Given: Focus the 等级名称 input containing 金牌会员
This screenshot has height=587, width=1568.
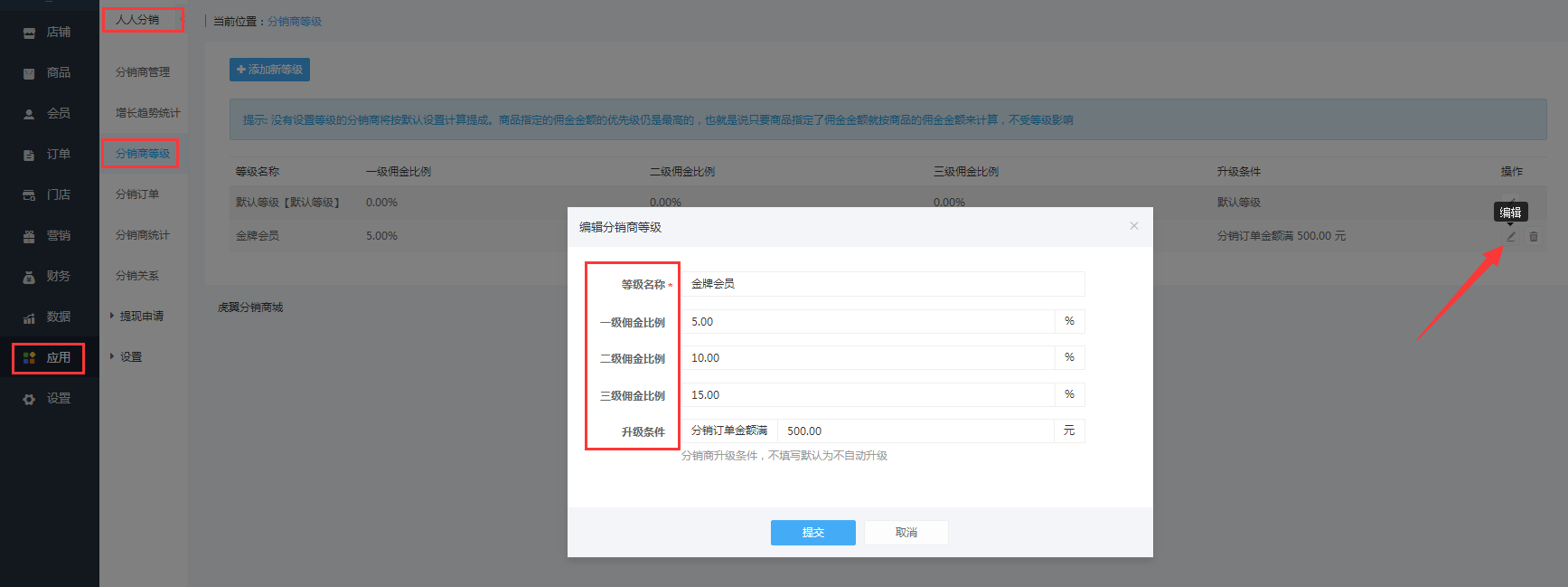Looking at the screenshot, I should (883, 284).
